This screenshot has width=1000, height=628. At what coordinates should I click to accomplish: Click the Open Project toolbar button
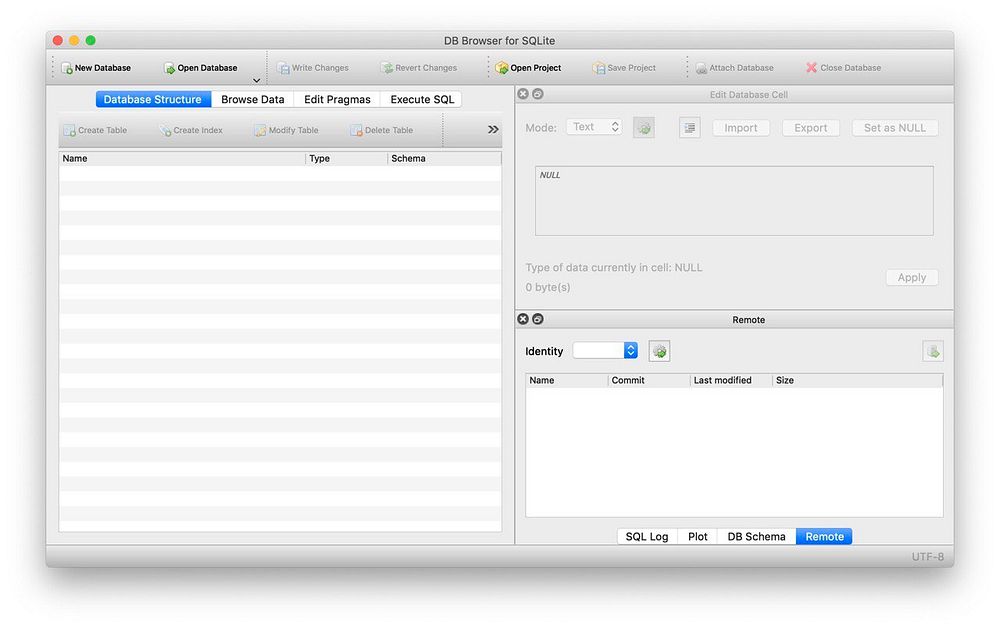tap(528, 68)
